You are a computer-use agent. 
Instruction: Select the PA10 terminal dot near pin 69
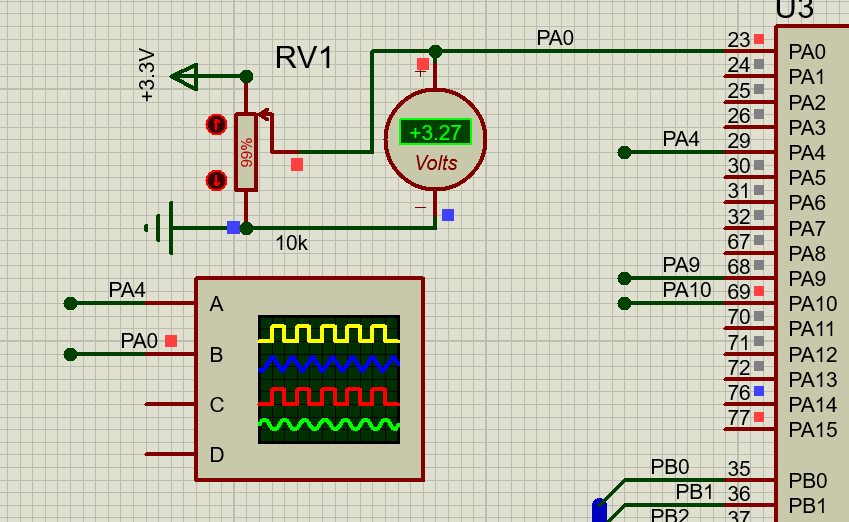[624, 303]
